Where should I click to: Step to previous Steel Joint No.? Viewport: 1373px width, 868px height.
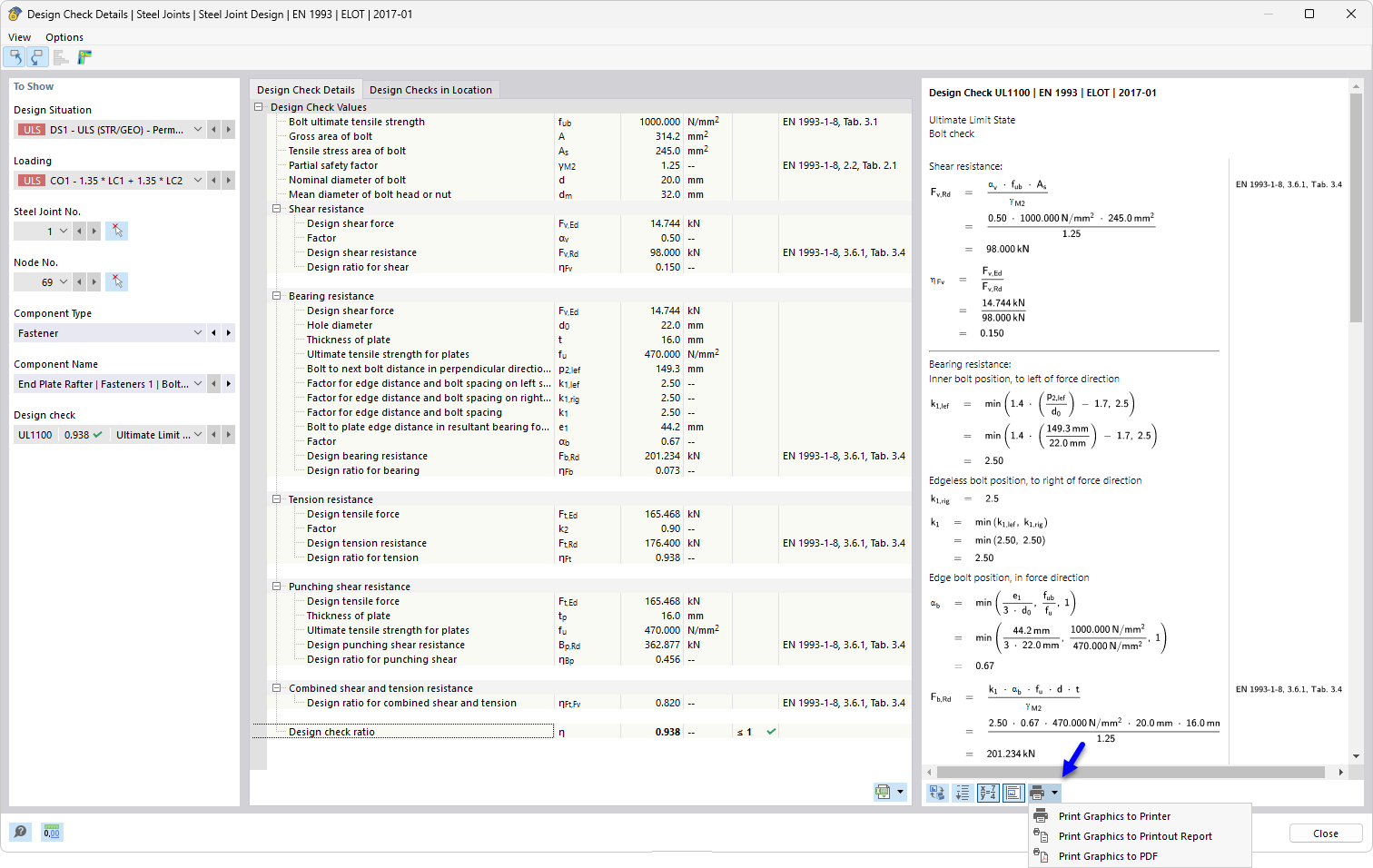(80, 232)
